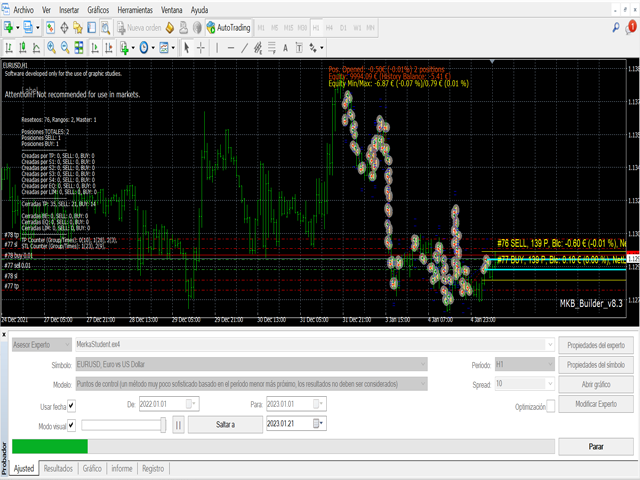Image resolution: width=640 pixels, height=480 pixels.
Task: Enable the Optimización checkbox
Action: [x=551, y=406]
